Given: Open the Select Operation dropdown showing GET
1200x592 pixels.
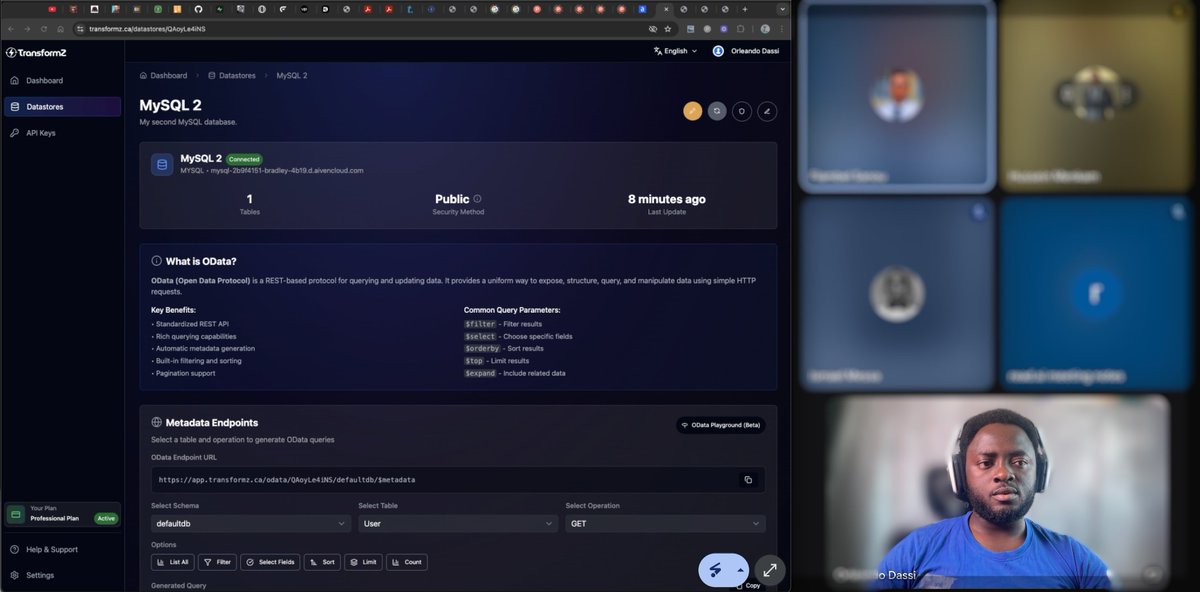Looking at the screenshot, I should click(x=665, y=523).
